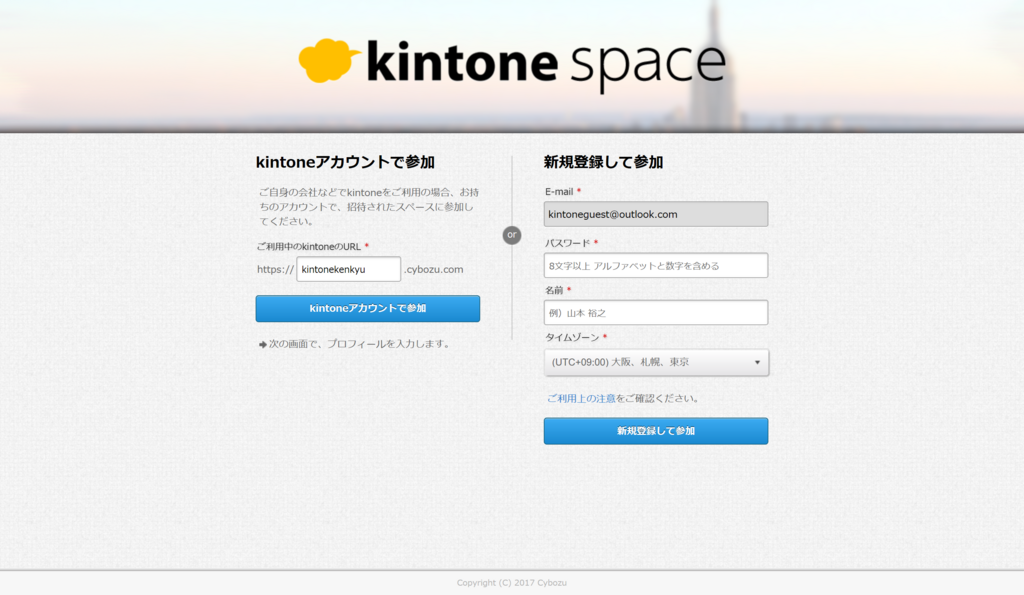Click the パスワード label
This screenshot has height=595, width=1024.
point(568,243)
